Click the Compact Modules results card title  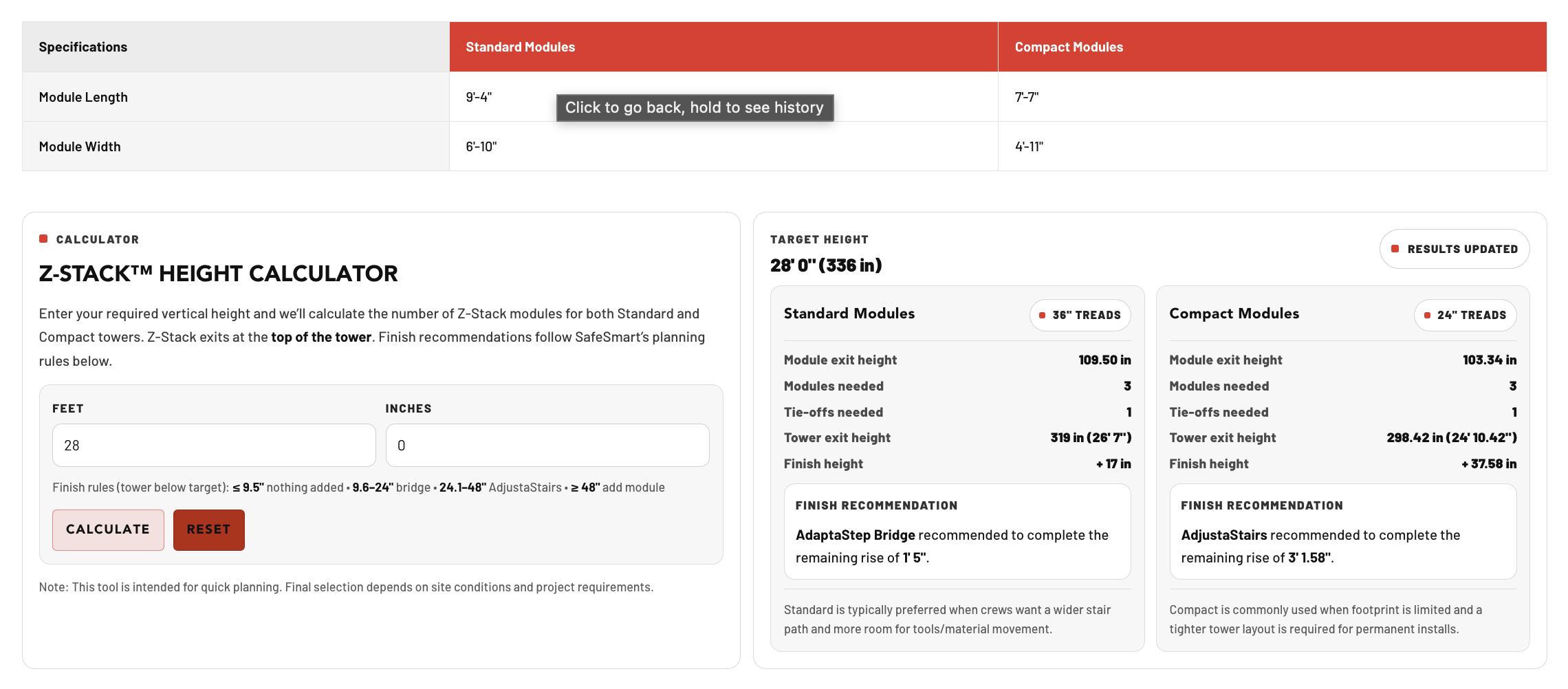pos(1234,314)
